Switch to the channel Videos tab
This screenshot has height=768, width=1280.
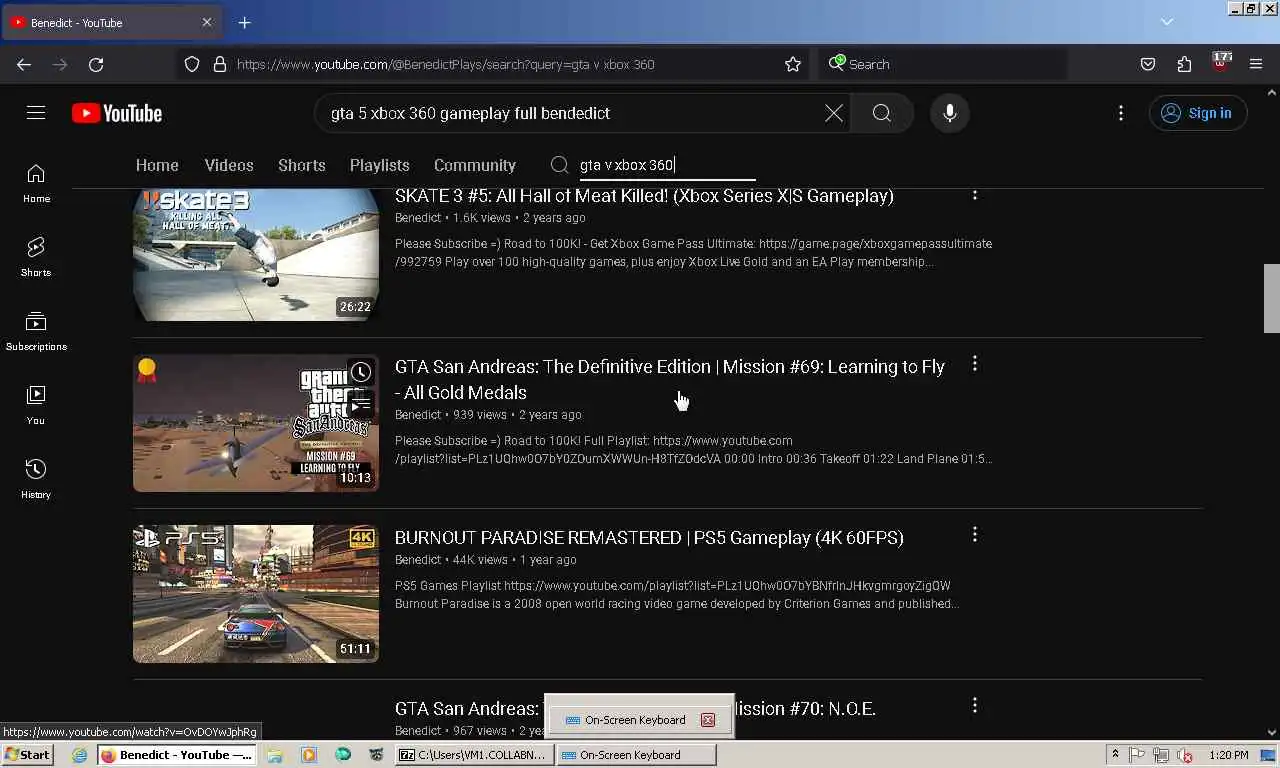229,165
